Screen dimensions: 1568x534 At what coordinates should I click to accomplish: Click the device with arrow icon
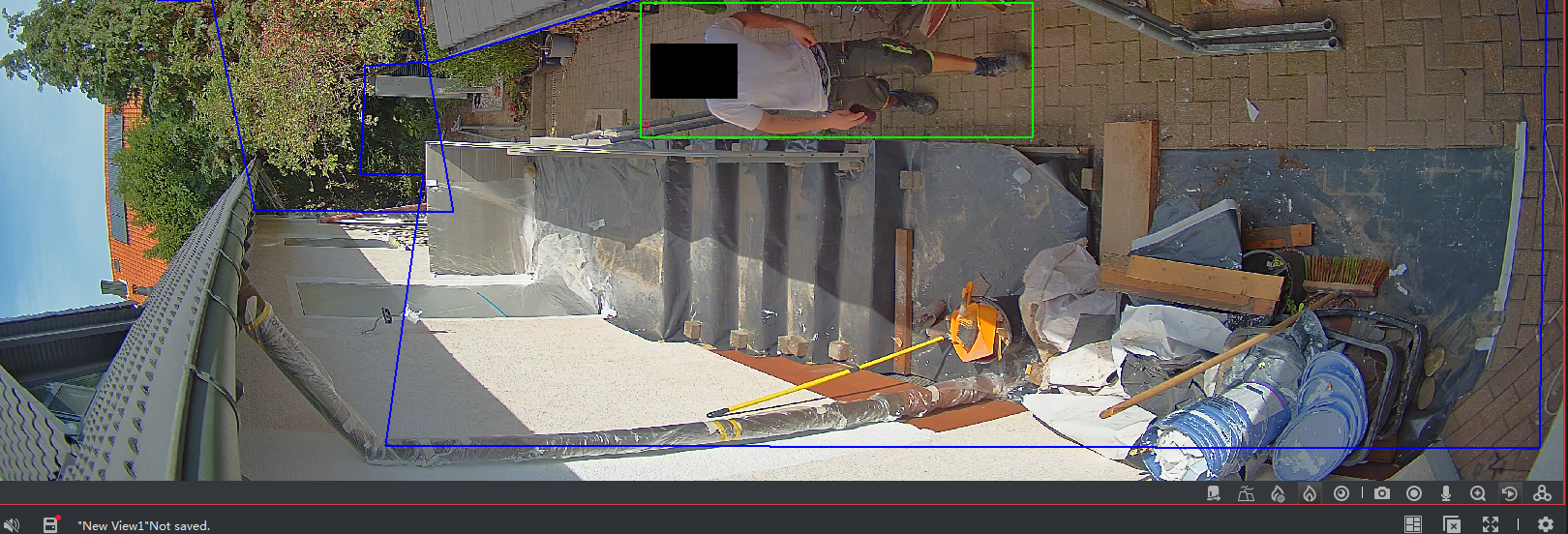pos(1214,493)
